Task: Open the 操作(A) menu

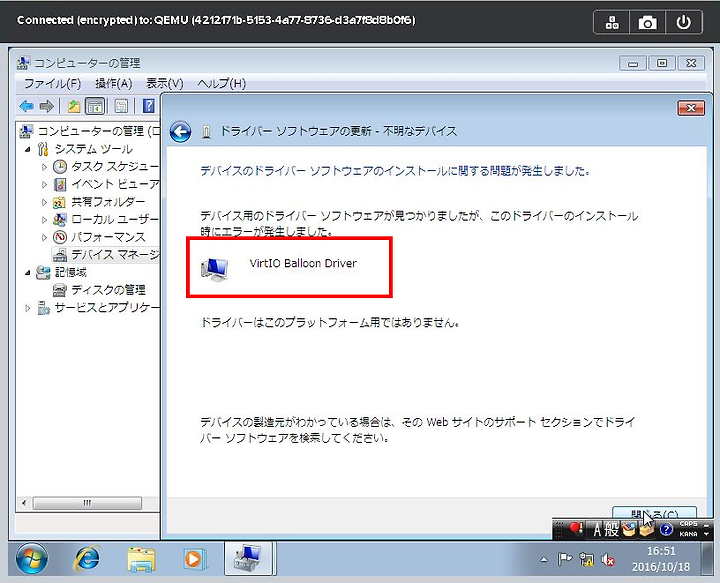Action: click(x=113, y=84)
